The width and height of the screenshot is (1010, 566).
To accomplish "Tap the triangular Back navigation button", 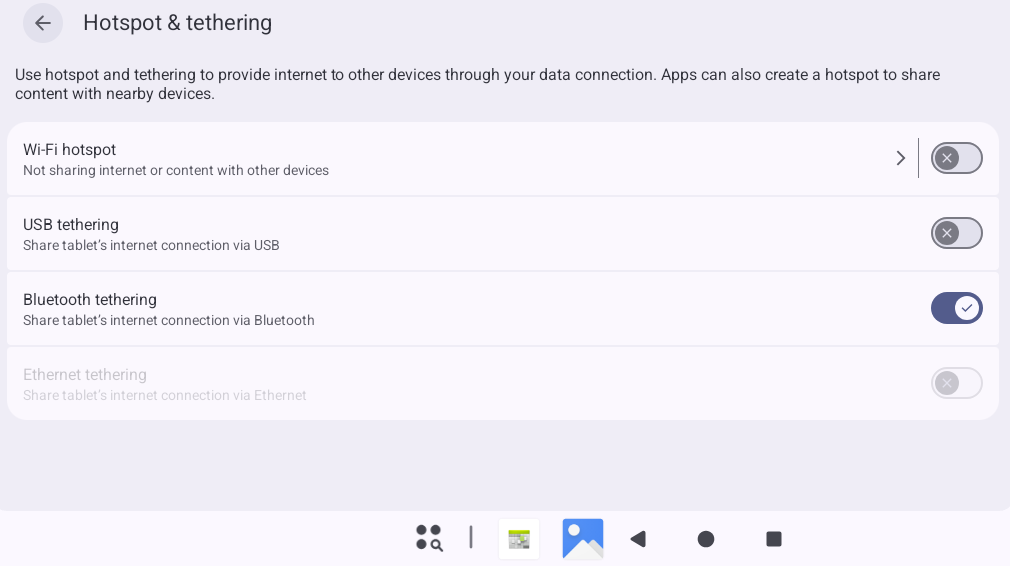I will [638, 539].
